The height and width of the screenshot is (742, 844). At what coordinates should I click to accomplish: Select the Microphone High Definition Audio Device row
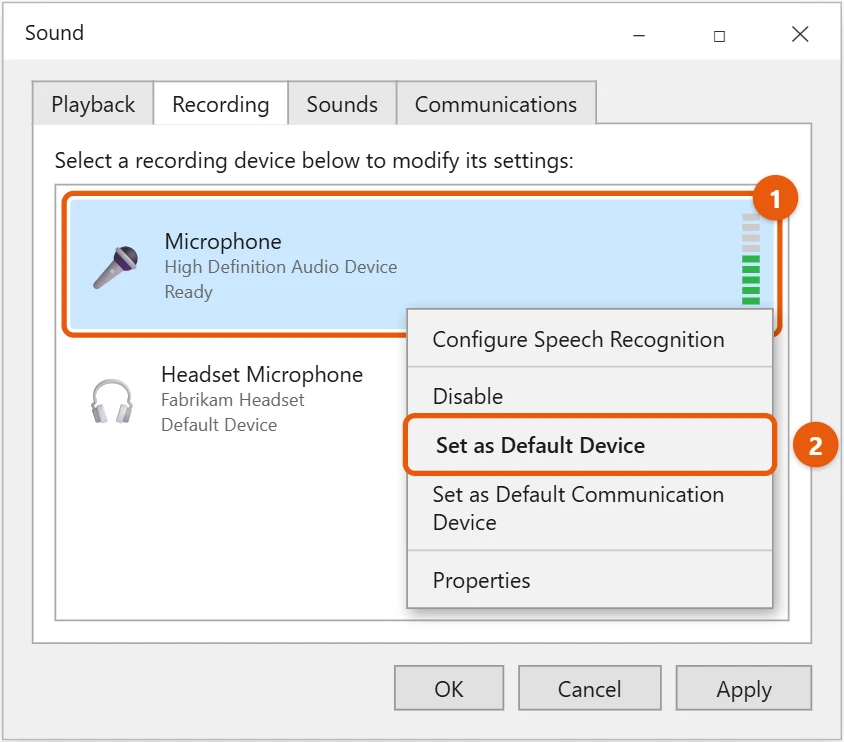tap(421, 264)
